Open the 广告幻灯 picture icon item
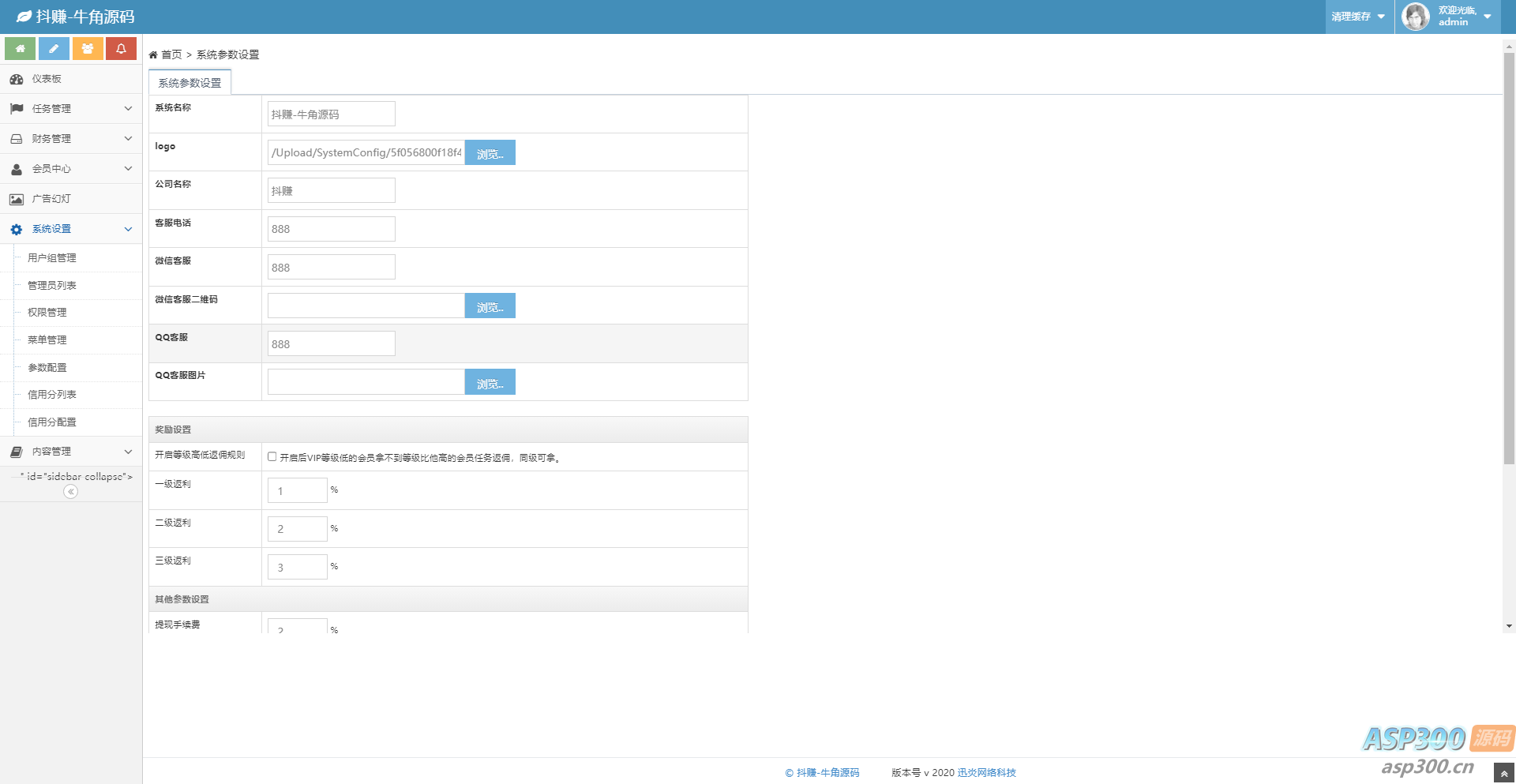 (x=17, y=199)
